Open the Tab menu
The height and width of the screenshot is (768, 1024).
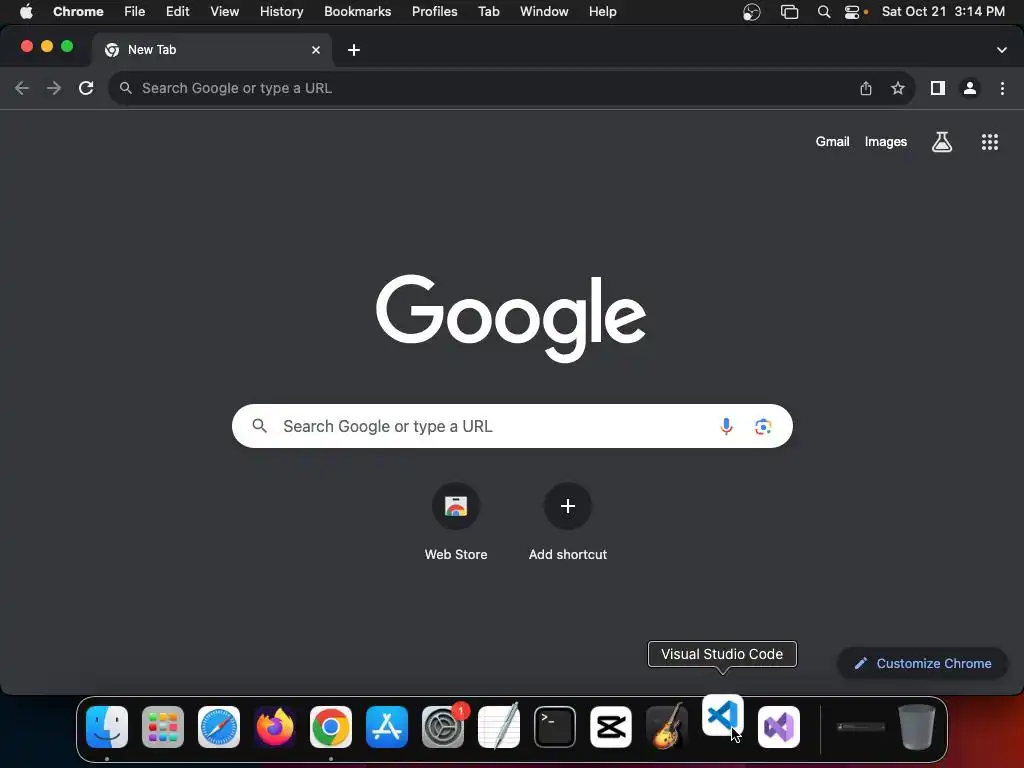[x=488, y=12]
